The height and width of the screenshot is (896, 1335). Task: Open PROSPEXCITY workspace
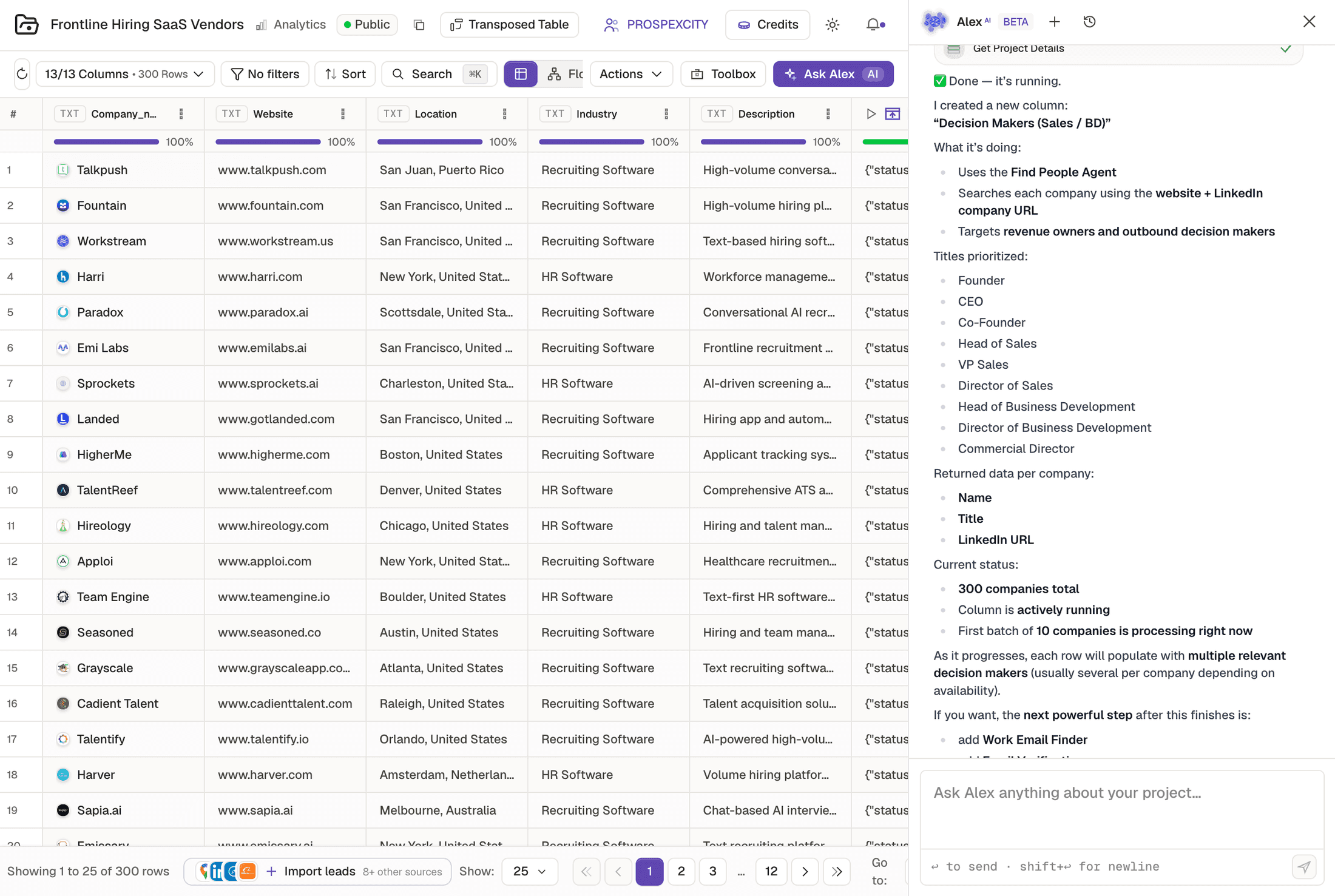[657, 25]
